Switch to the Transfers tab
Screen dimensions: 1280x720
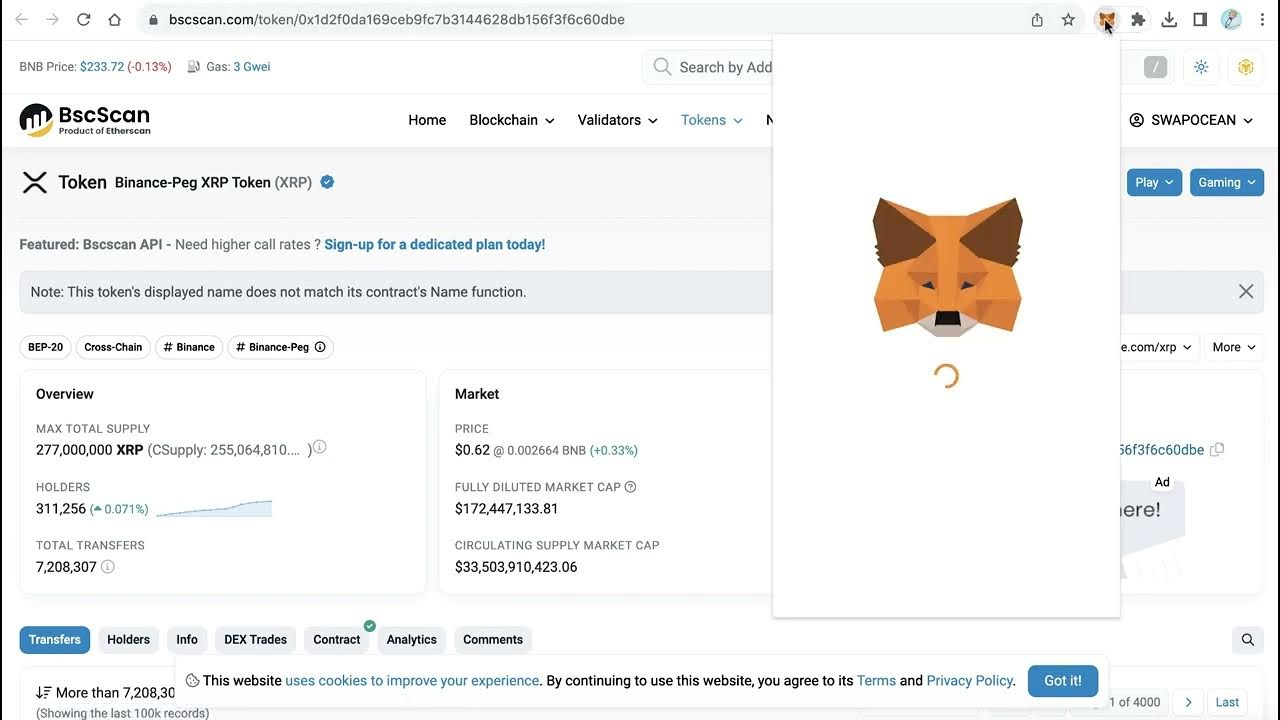coord(55,640)
